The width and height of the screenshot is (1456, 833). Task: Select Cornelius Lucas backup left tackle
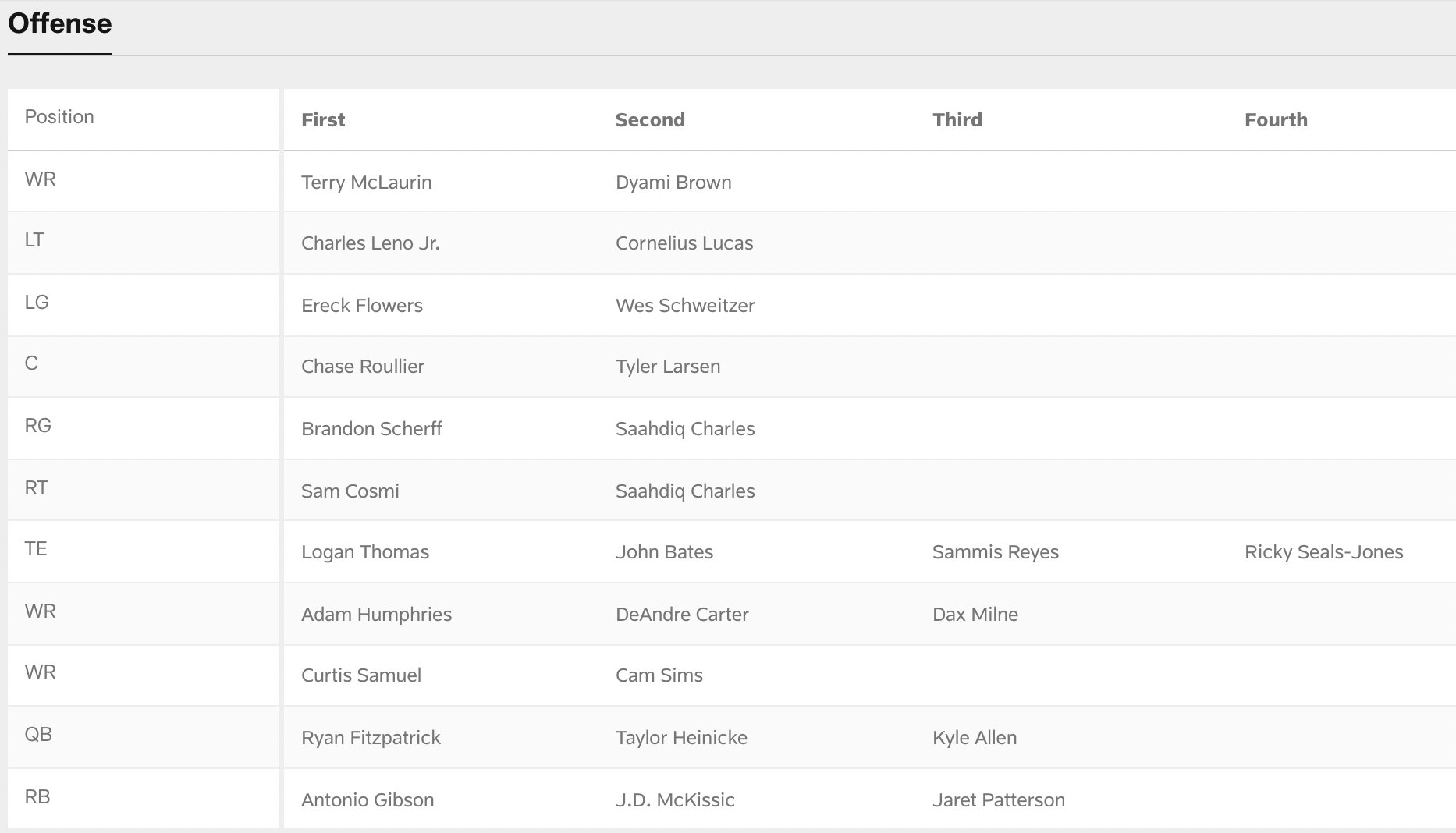click(x=684, y=243)
